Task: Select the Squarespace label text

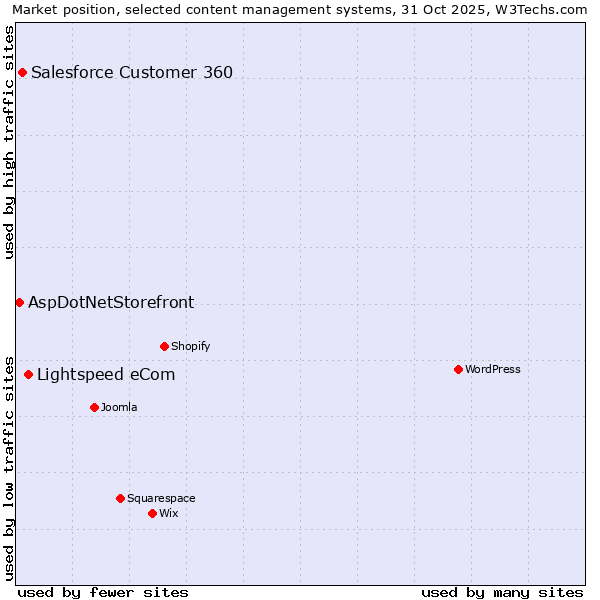Action: pos(161,498)
